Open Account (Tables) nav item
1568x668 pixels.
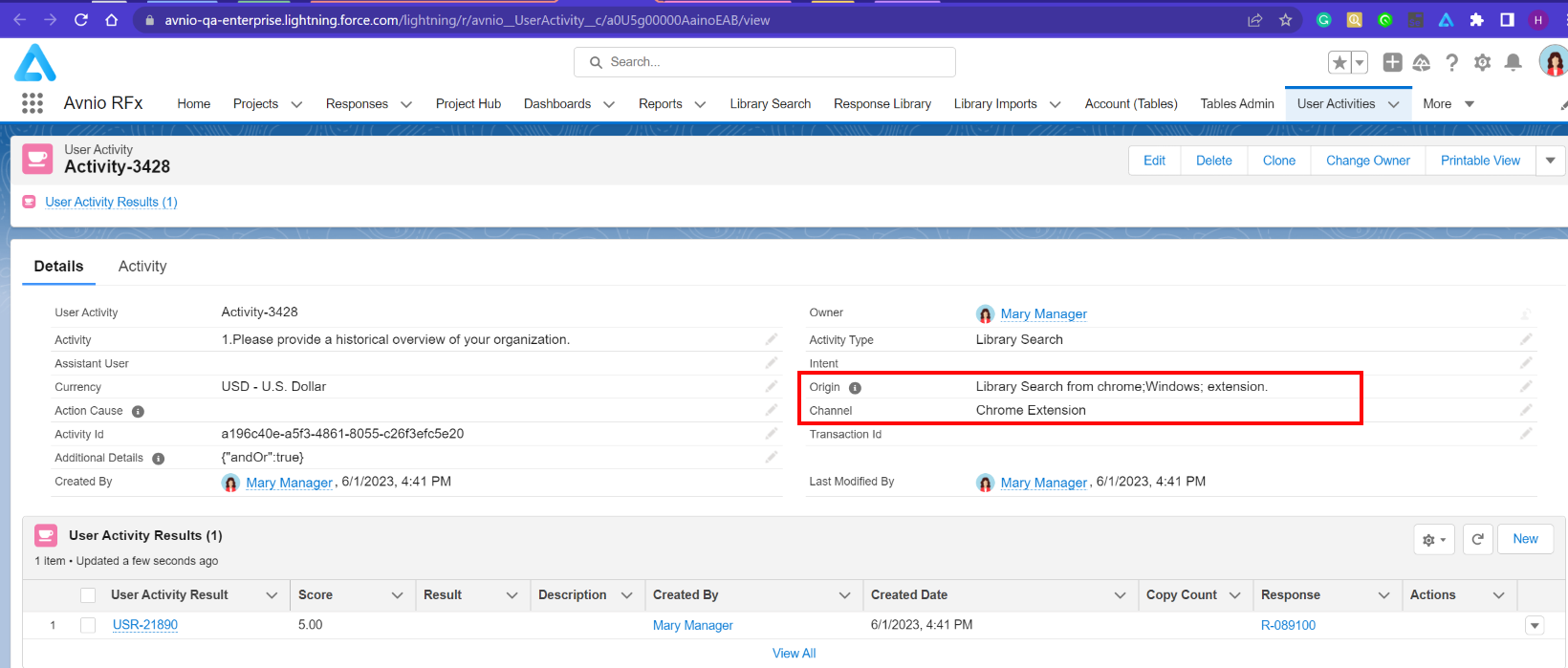pos(1131,103)
